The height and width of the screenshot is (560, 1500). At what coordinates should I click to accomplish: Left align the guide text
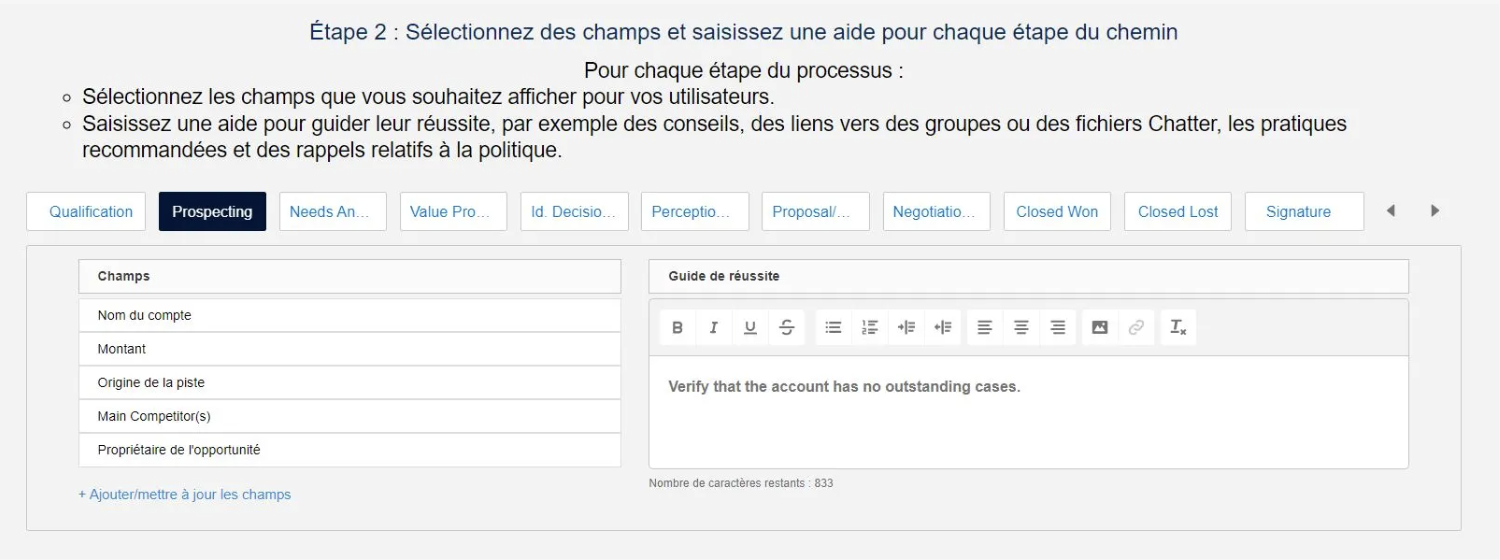985,327
